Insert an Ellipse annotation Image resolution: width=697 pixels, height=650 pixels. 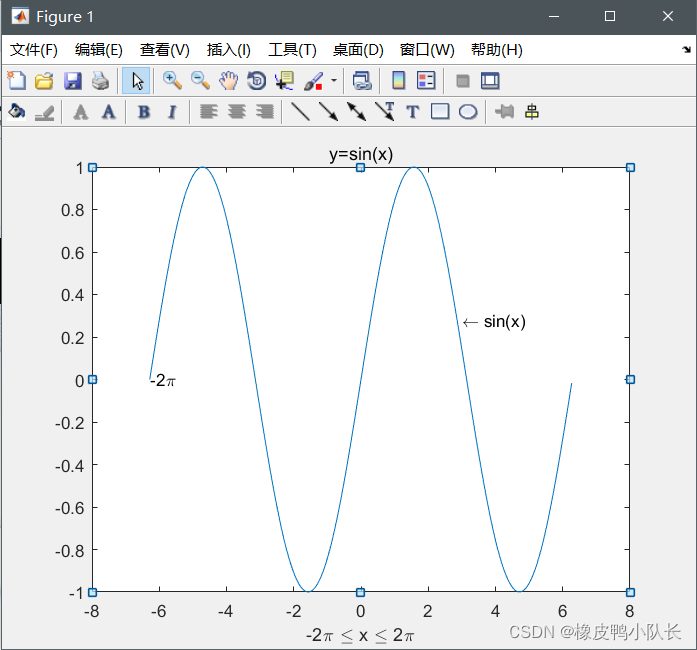click(x=468, y=112)
